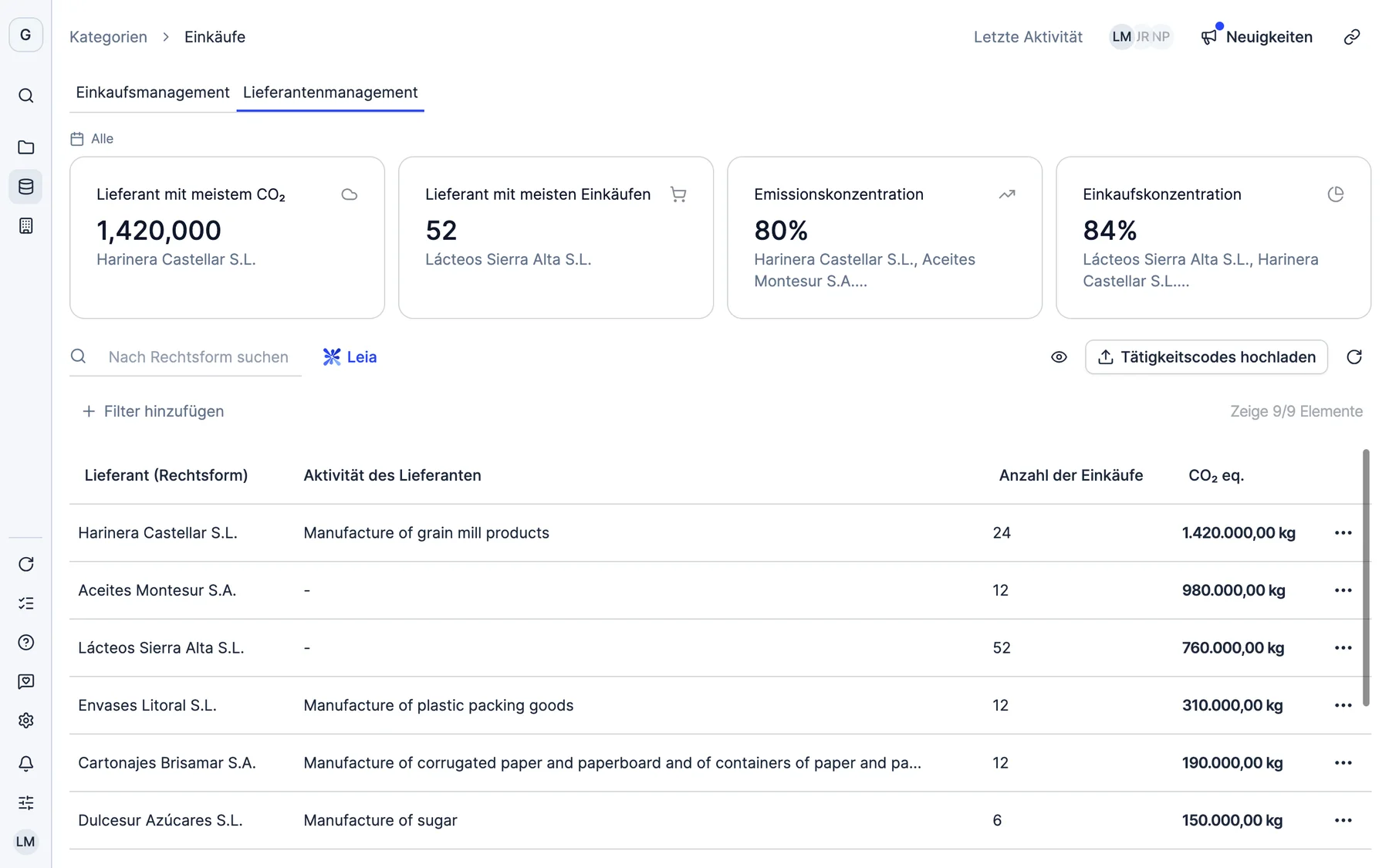Toggle column visibility eye icon
The width and height of the screenshot is (1389, 868).
point(1059,357)
